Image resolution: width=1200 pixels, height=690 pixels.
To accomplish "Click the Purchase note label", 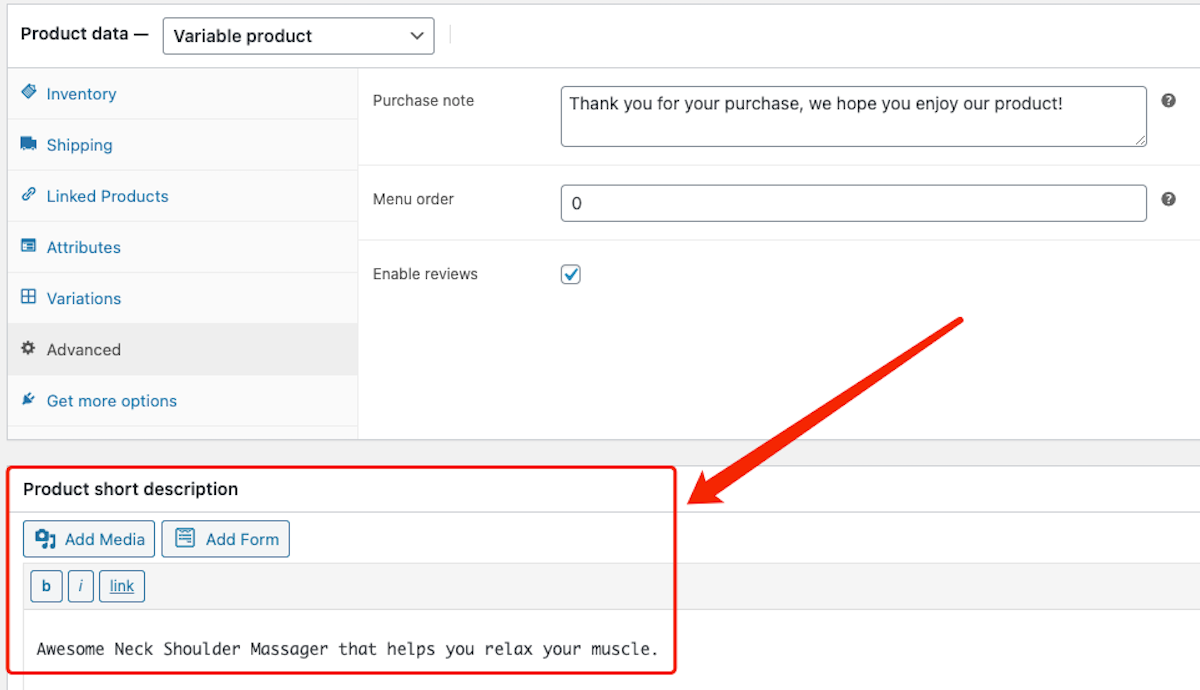I will click(423, 100).
